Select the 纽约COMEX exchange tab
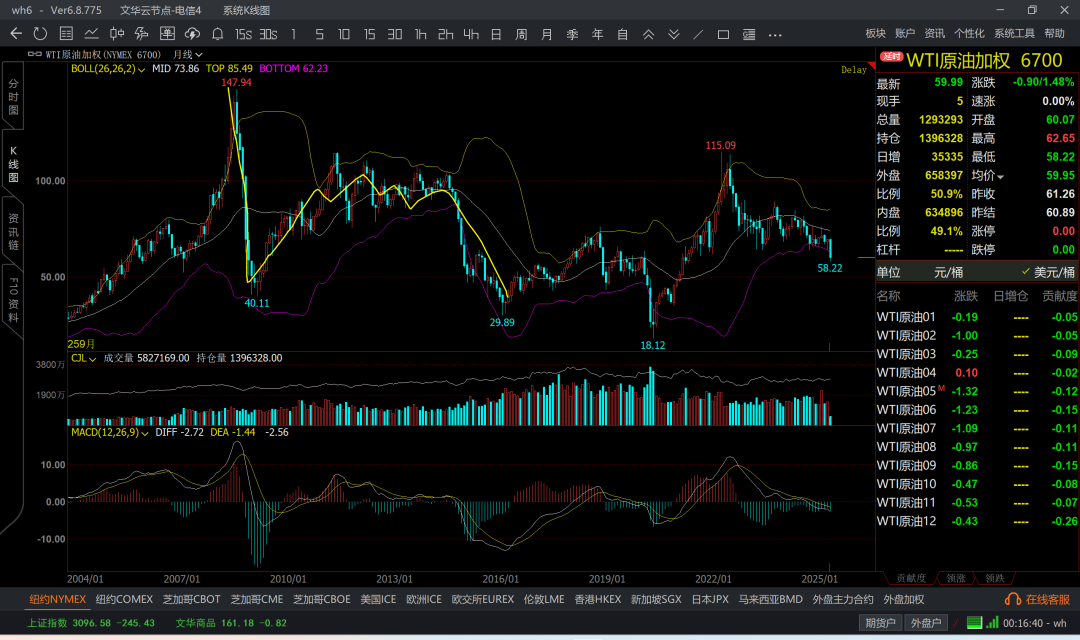This screenshot has height=640, width=1080. click(124, 599)
